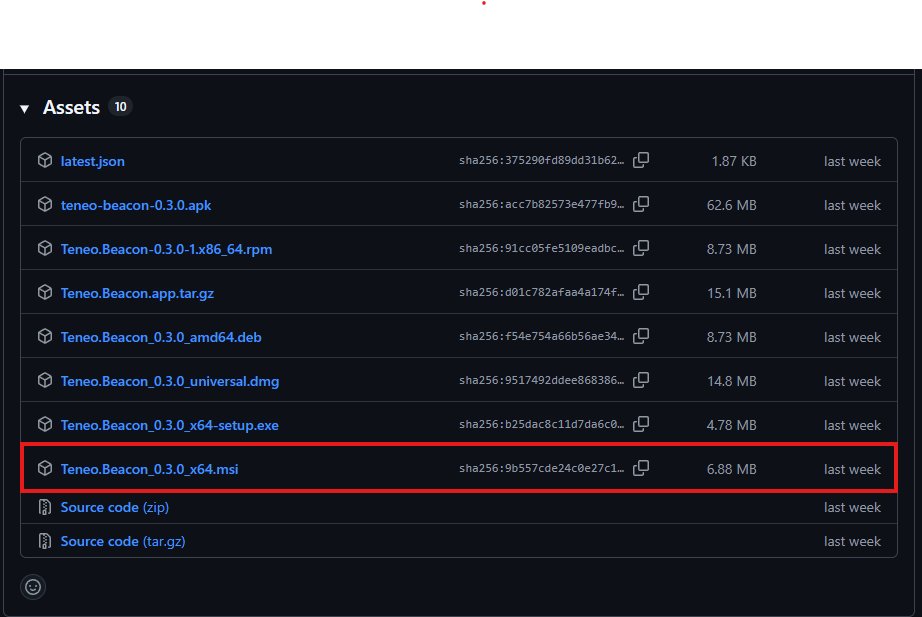Copy sha256 hash for the apk file

(x=641, y=204)
